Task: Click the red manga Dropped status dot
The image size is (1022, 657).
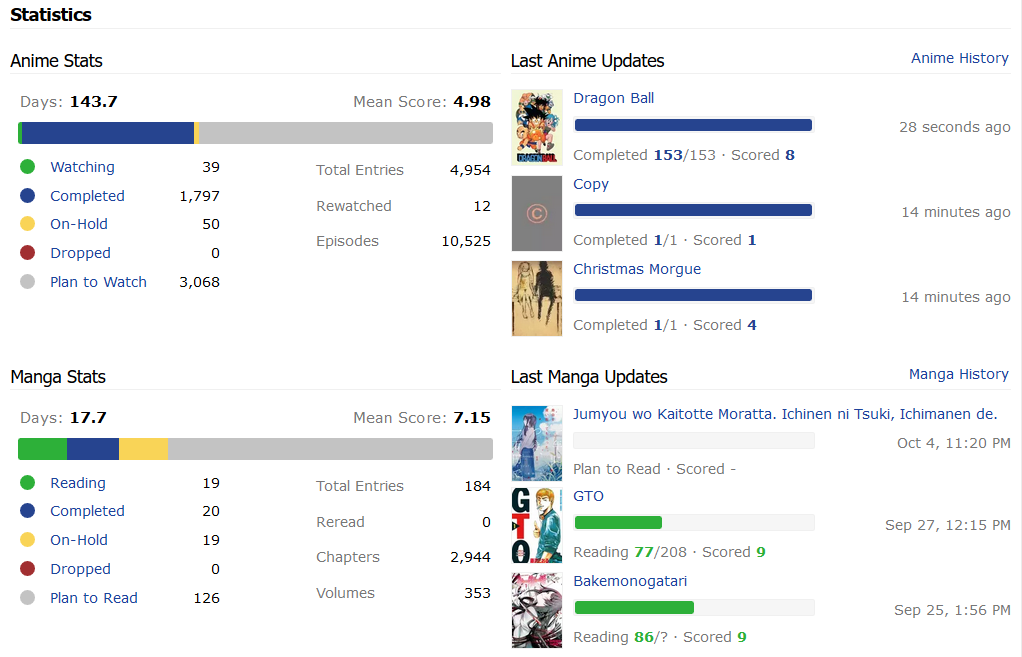Action: pos(27,568)
